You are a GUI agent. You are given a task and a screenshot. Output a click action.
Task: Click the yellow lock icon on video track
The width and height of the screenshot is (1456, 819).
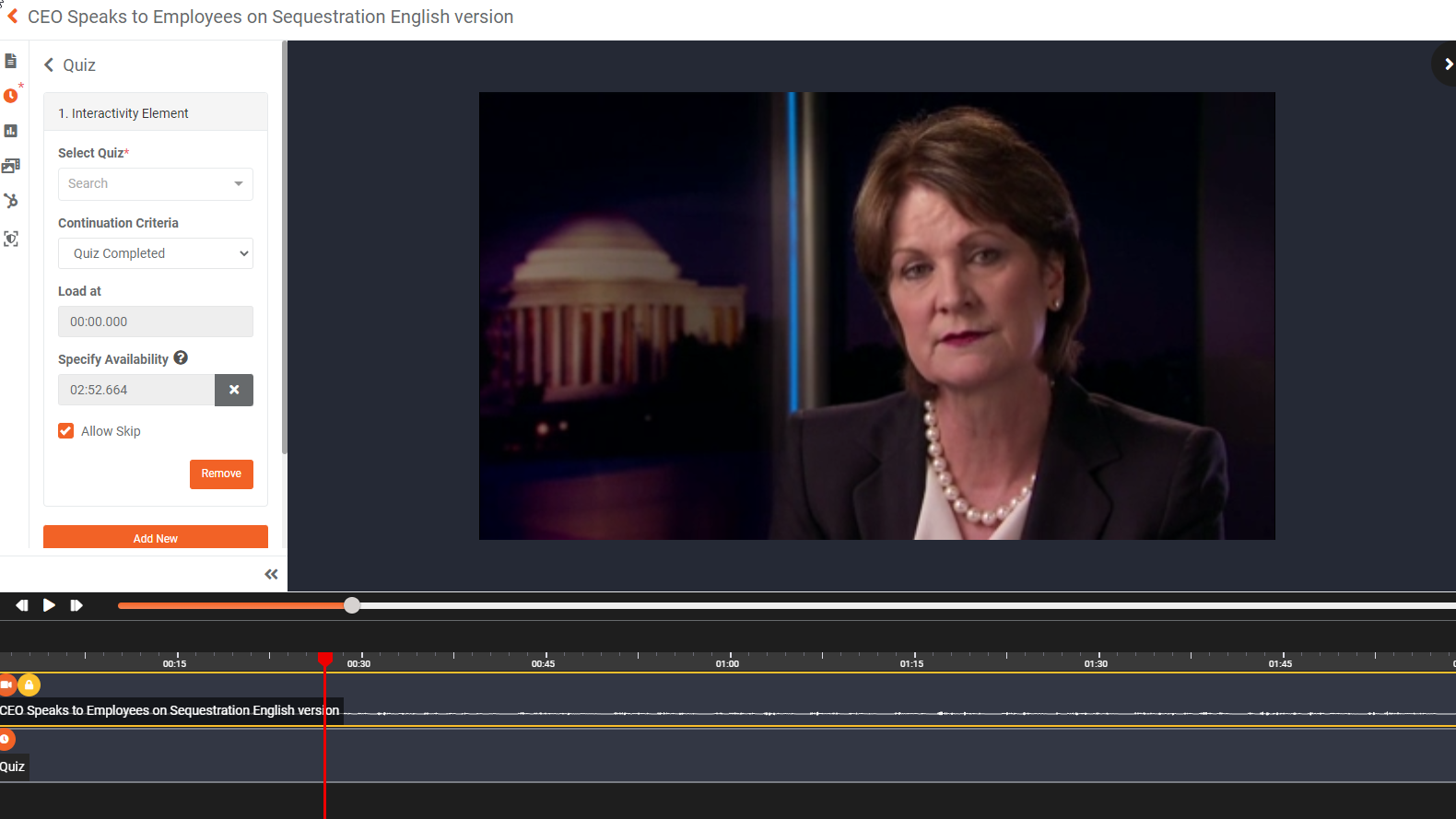[x=29, y=684]
